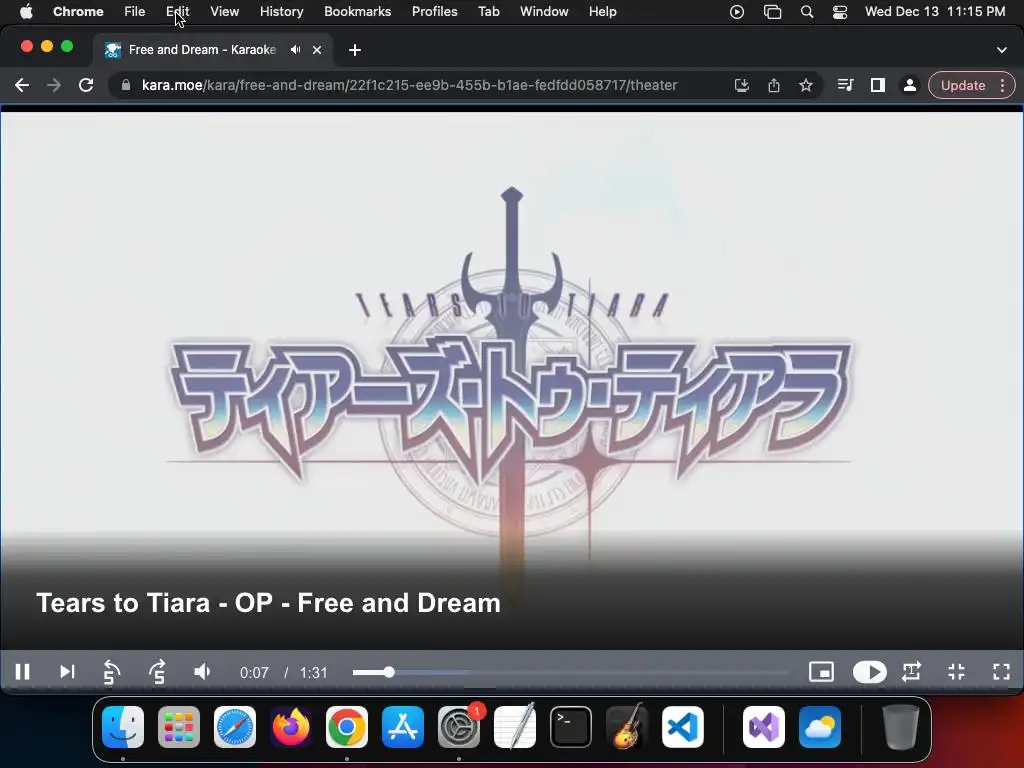
Task: Close the Free and Dream tab
Action: click(x=317, y=50)
